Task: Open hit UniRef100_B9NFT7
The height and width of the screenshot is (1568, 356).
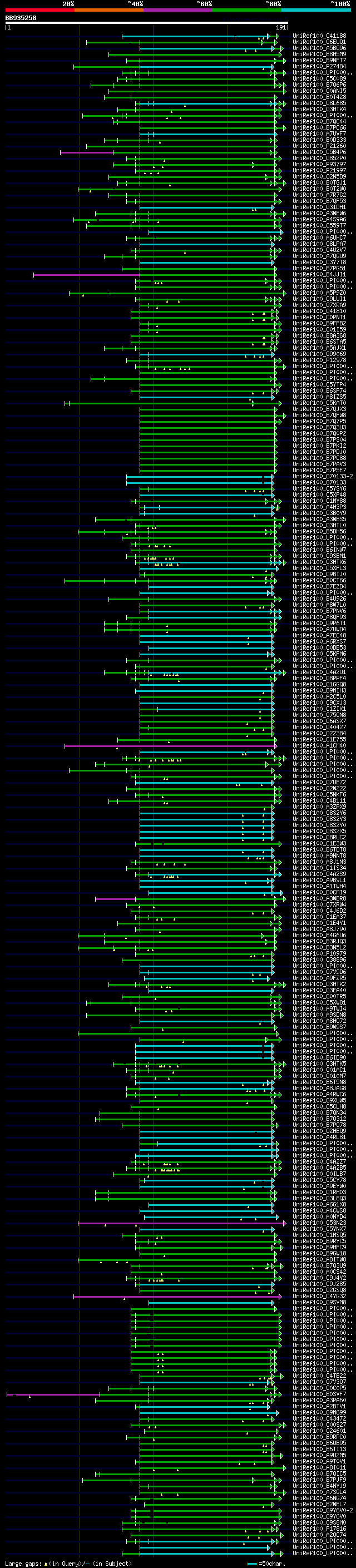Action: [319, 60]
